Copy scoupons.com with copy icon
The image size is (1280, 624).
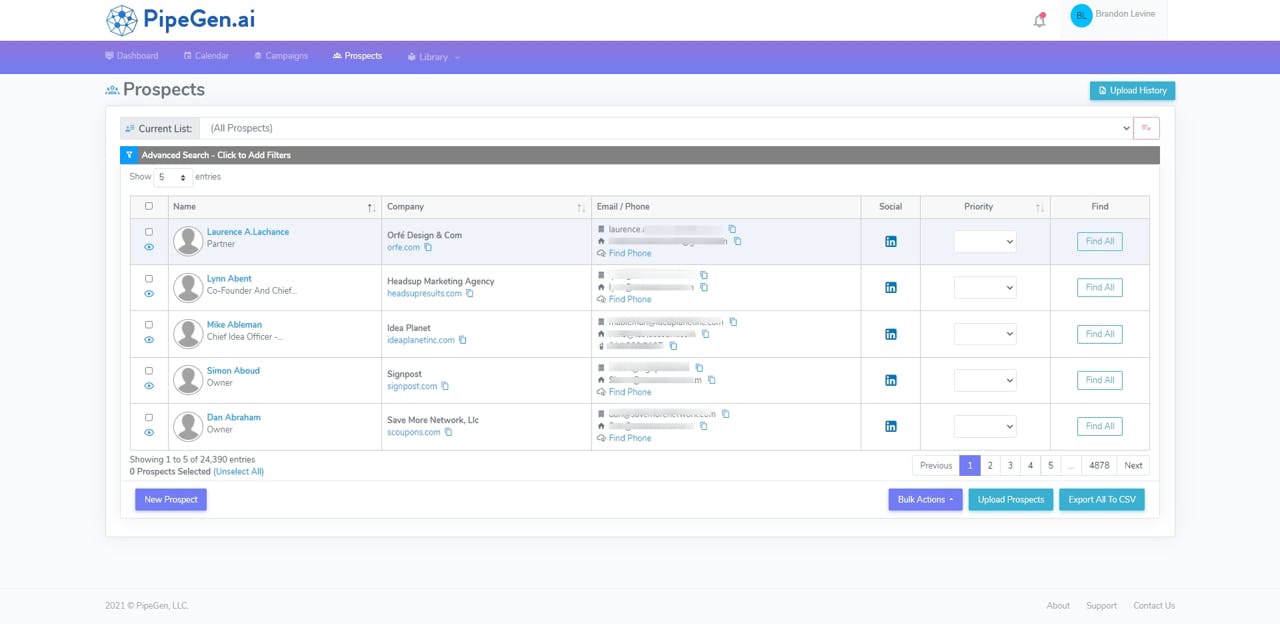click(448, 432)
